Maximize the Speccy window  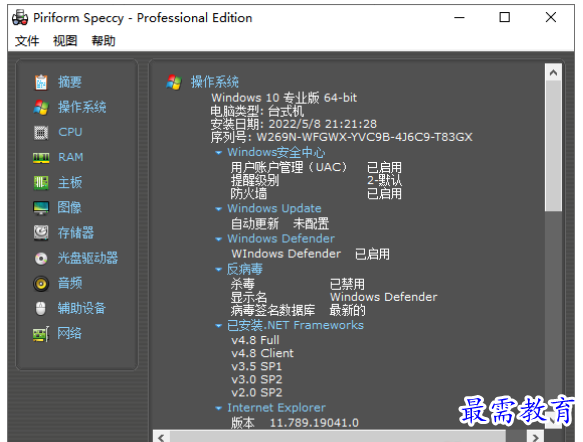[505, 17]
